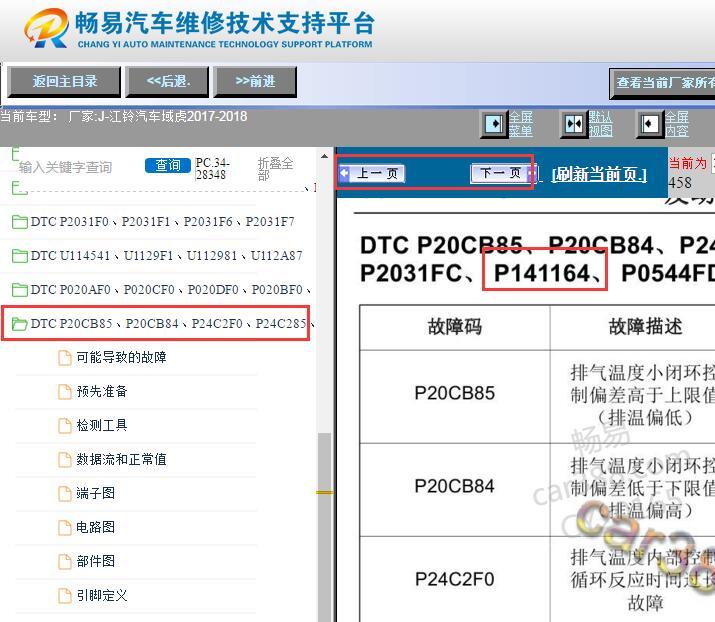
Task: Click 折叠全部 to collapse tree
Action: tap(275, 169)
